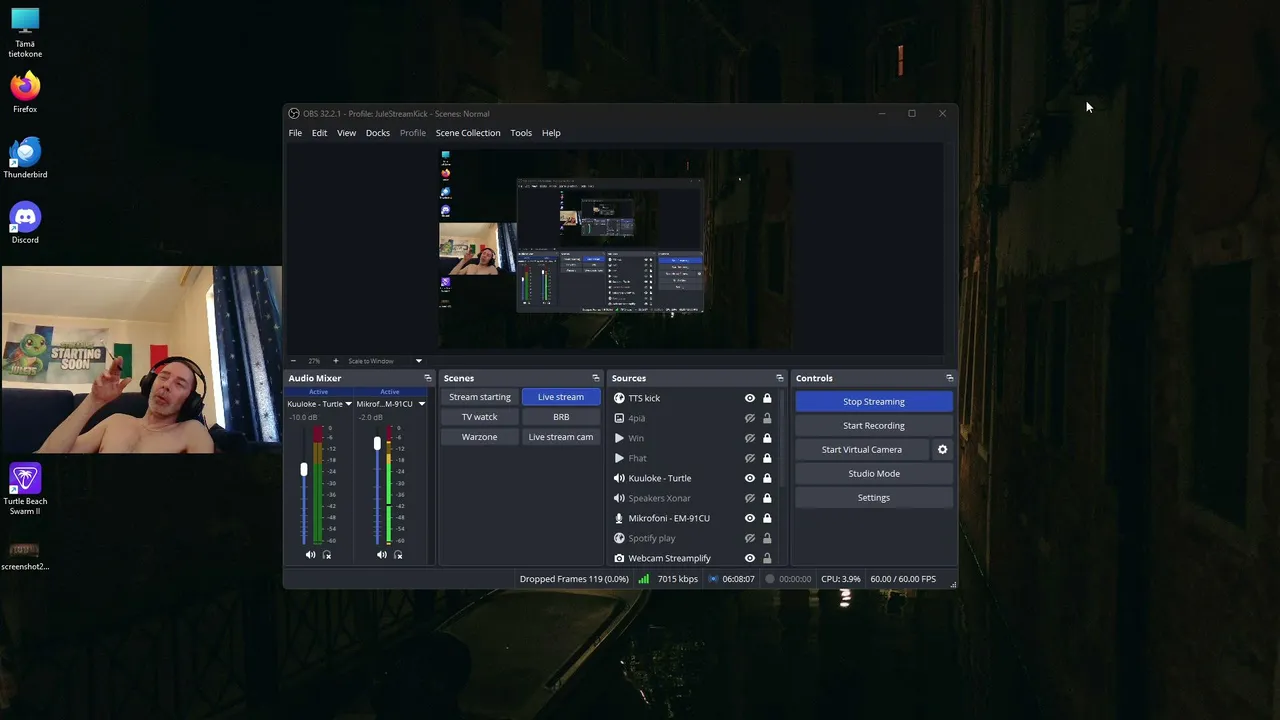Open the Tools menu
The image size is (1280, 720).
(521, 133)
